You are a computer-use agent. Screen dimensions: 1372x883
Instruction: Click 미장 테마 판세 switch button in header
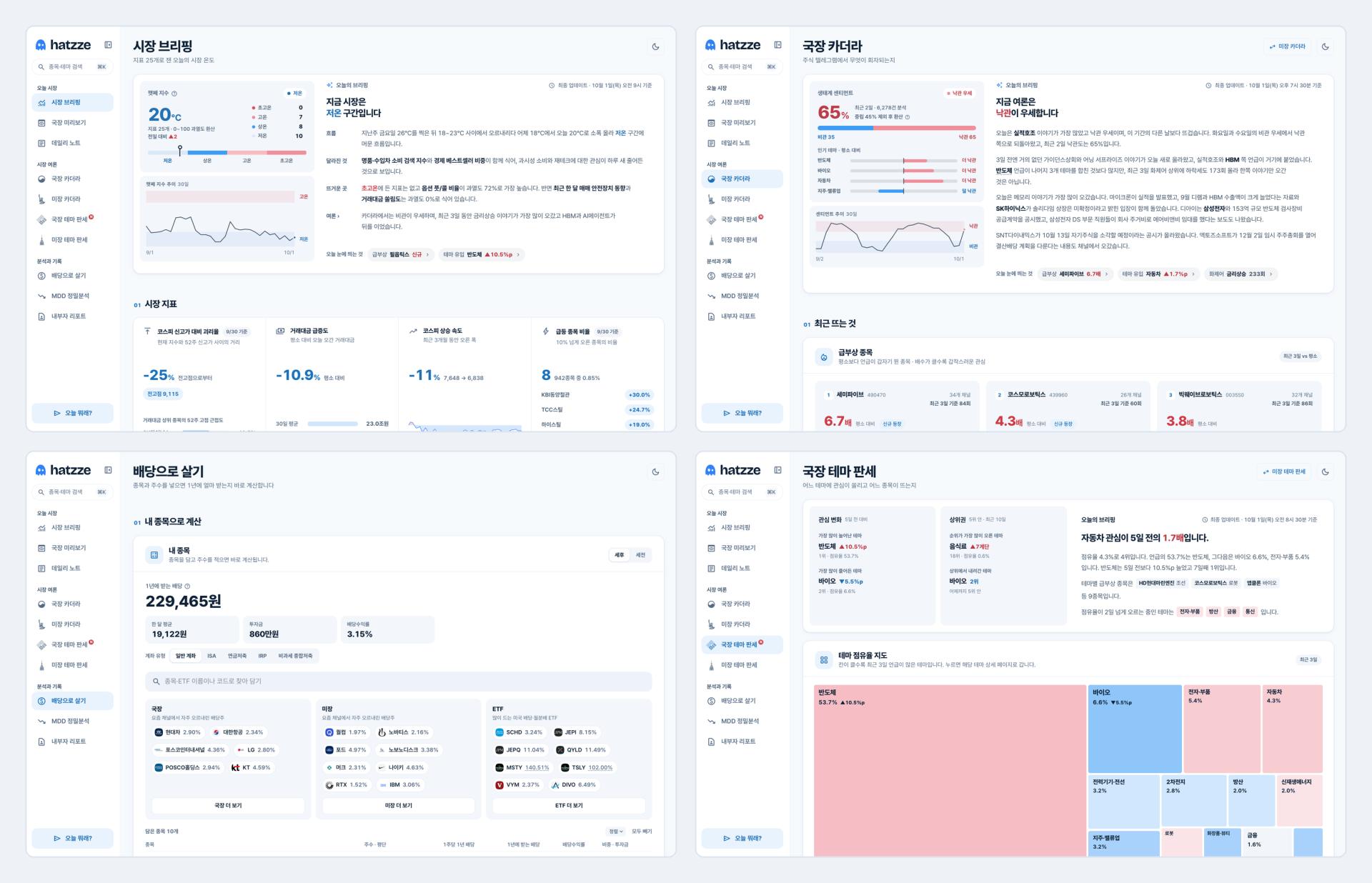click(x=1284, y=472)
